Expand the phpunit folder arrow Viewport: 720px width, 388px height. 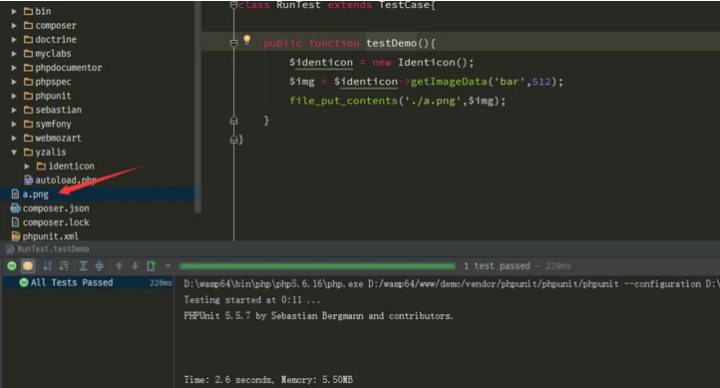14,96
